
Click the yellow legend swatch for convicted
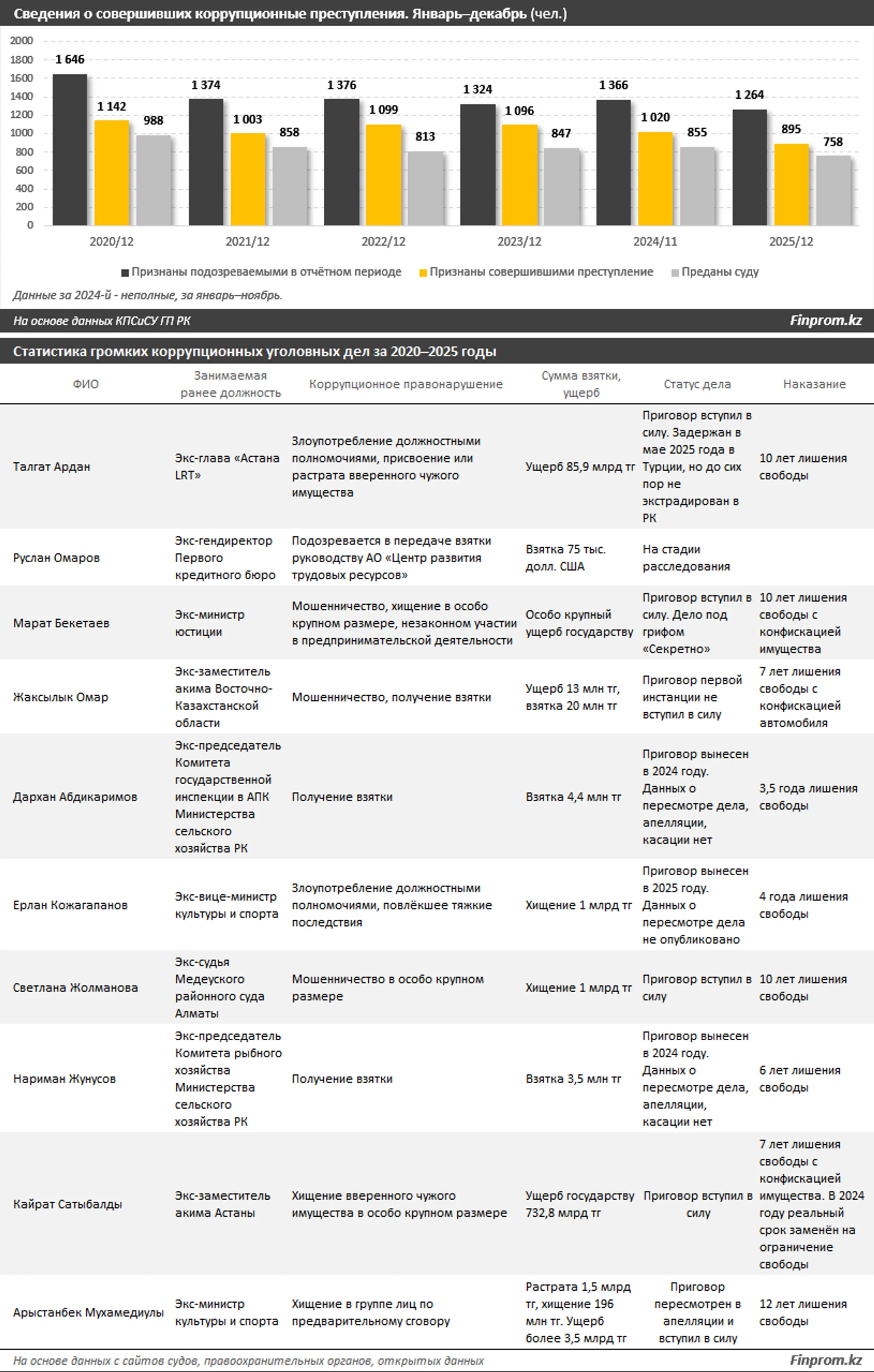(x=423, y=273)
